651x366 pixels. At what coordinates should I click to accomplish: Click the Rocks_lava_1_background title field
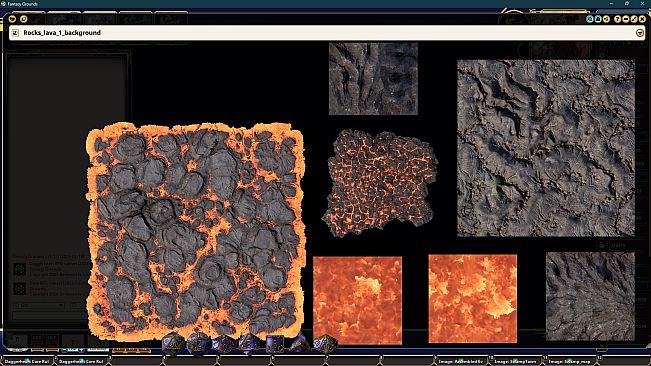coord(326,33)
